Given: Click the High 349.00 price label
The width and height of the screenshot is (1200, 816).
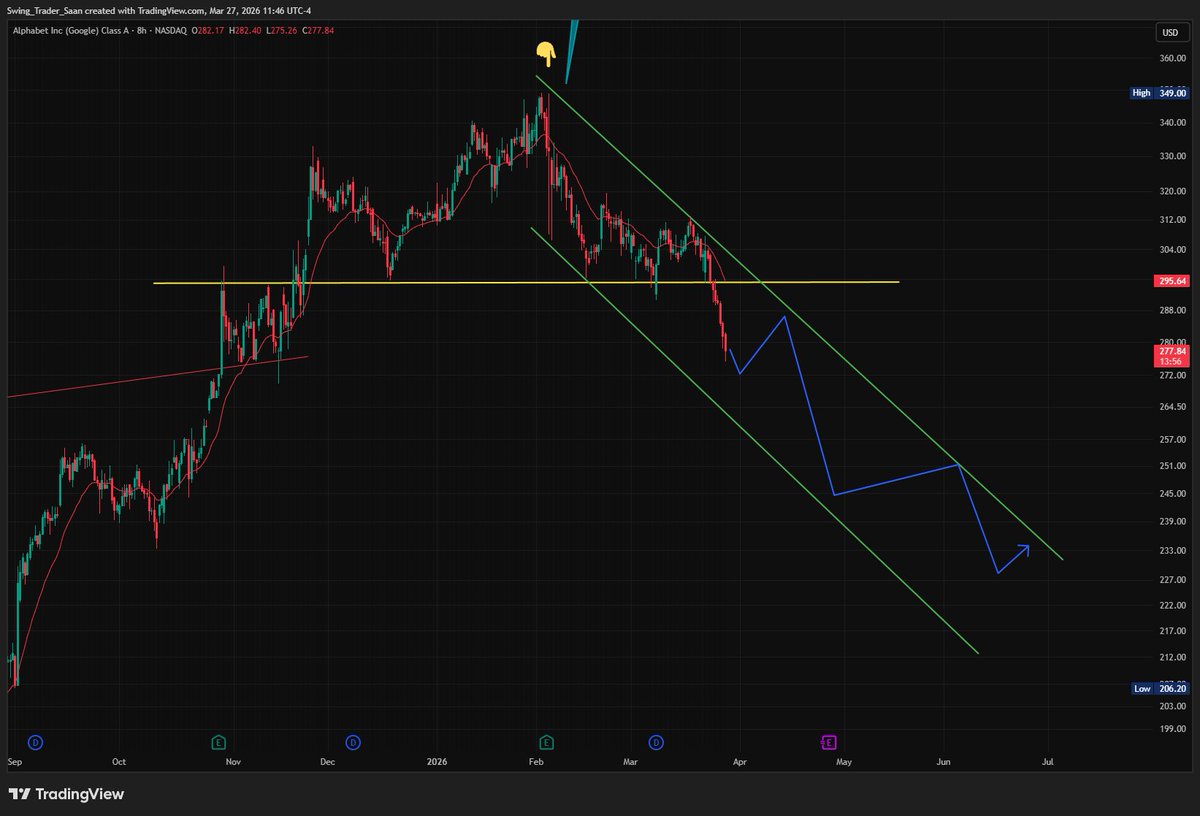Looking at the screenshot, I should pos(1159,93).
